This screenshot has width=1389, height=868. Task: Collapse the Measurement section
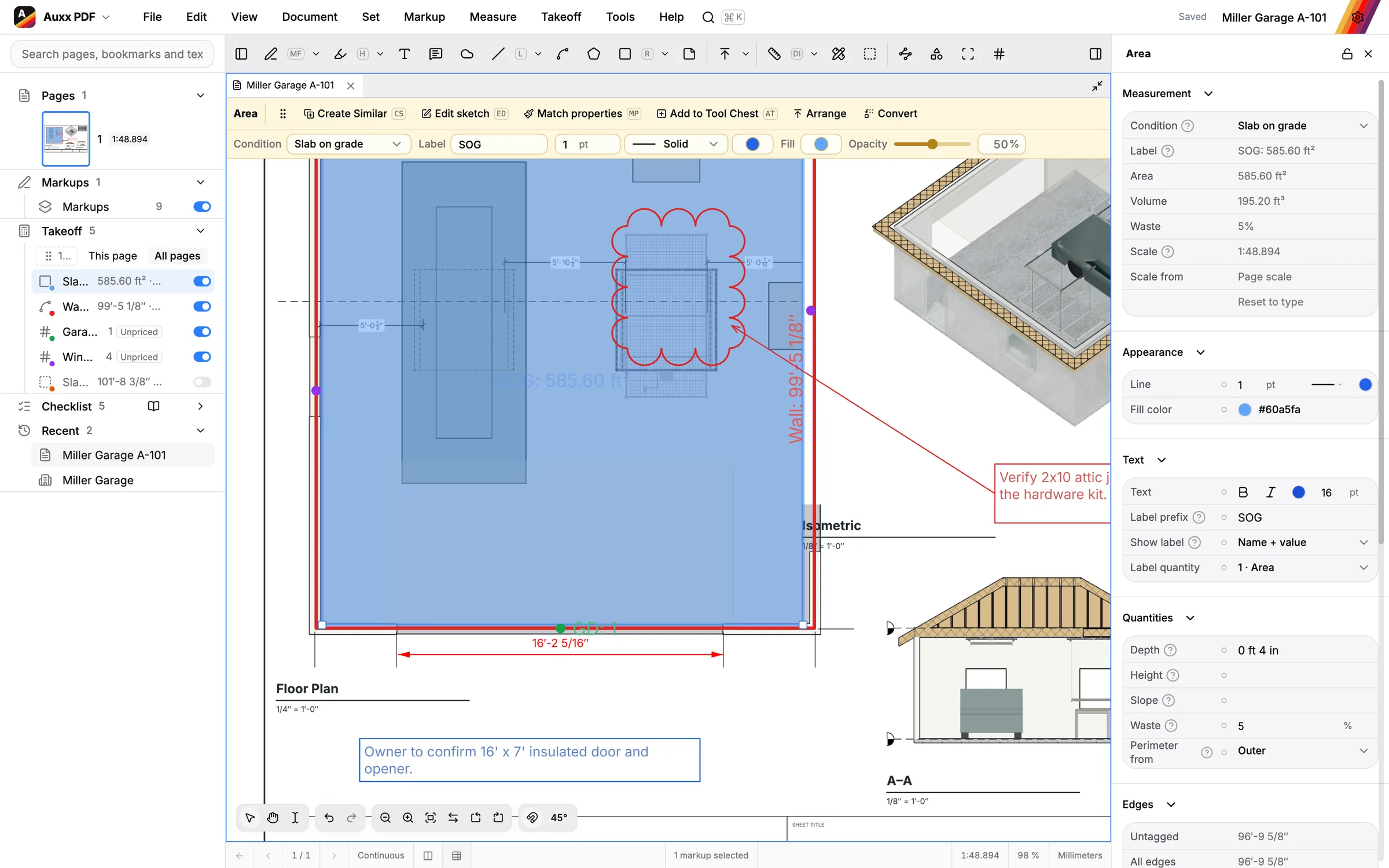click(1208, 94)
